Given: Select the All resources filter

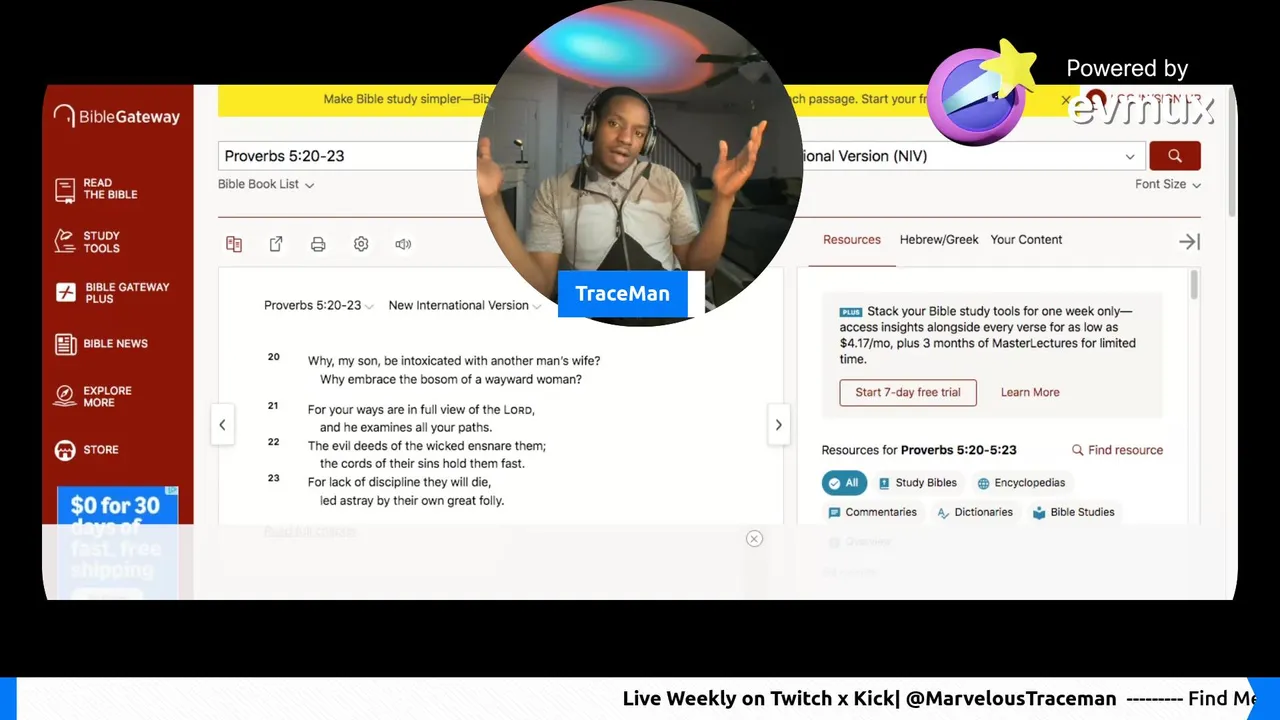Looking at the screenshot, I should [844, 483].
